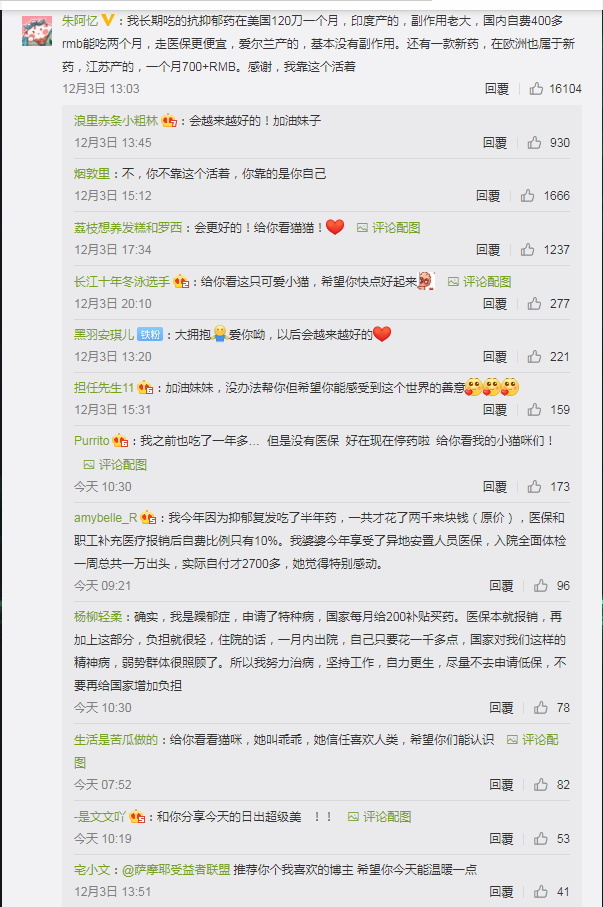The width and height of the screenshot is (603, 907).
Task: Reply to 生活是苦瓜做的's cat comment
Action: click(501, 784)
